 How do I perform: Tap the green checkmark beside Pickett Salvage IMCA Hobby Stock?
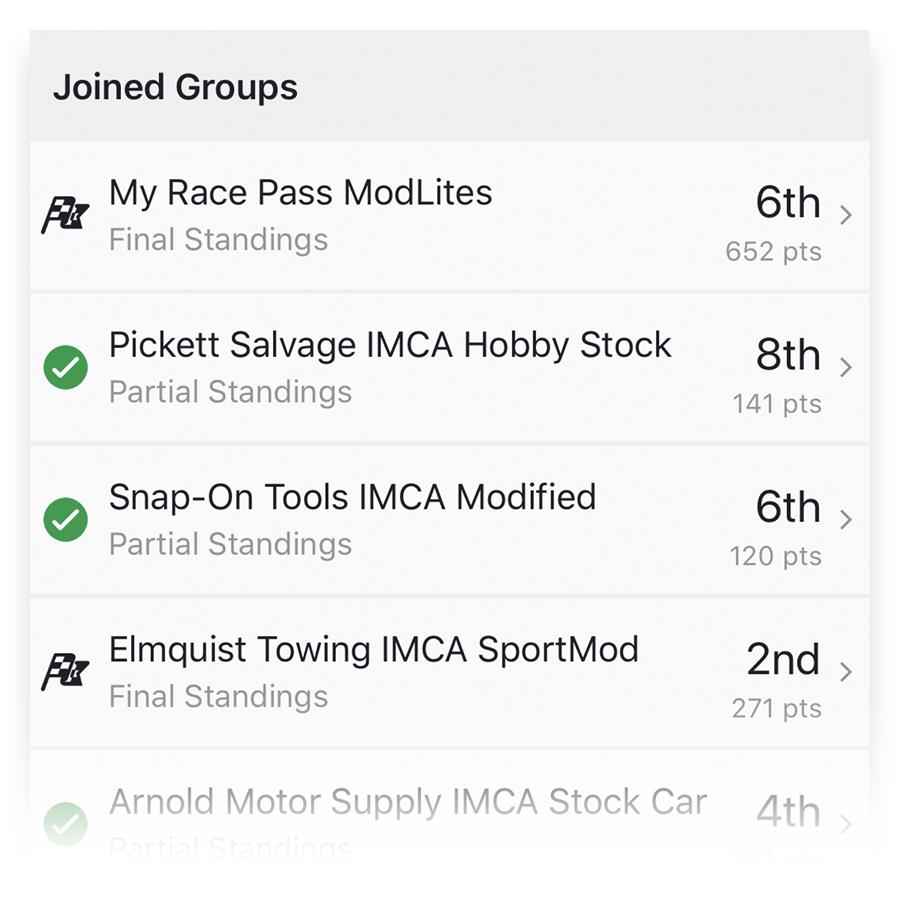coord(65,367)
